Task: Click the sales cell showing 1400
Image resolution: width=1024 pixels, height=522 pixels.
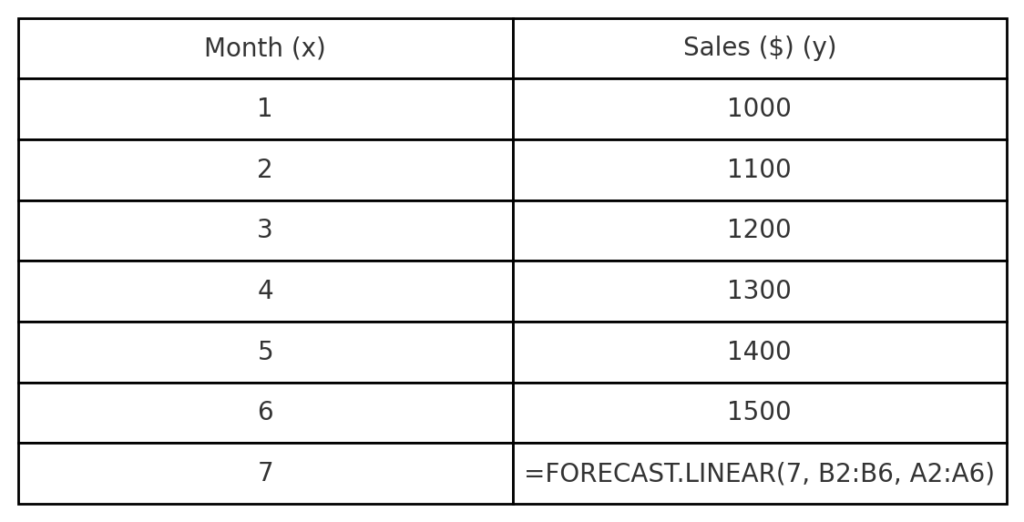Action: click(759, 351)
